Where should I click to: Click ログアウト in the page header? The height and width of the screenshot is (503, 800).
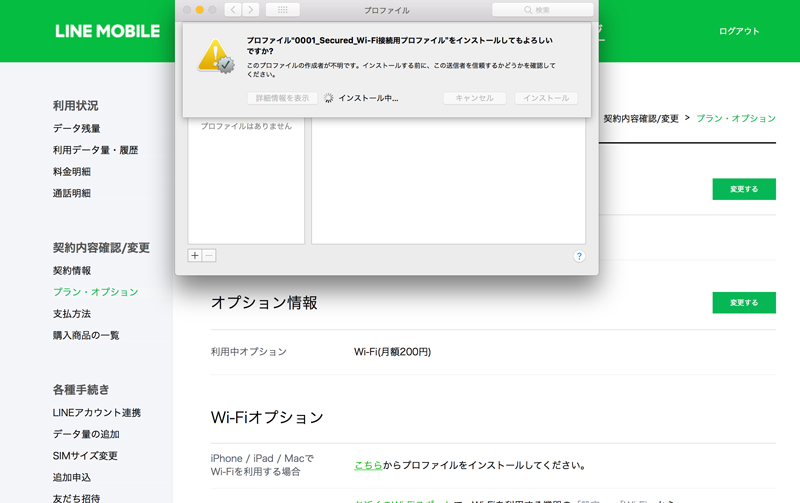(739, 31)
